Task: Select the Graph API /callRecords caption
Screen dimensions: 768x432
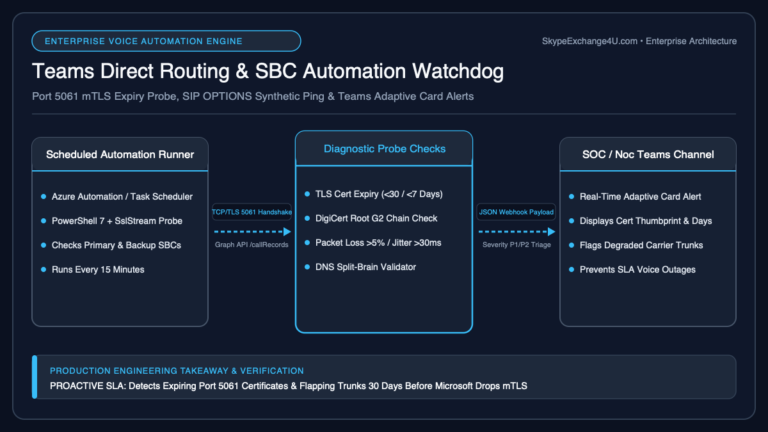Action: [251, 244]
